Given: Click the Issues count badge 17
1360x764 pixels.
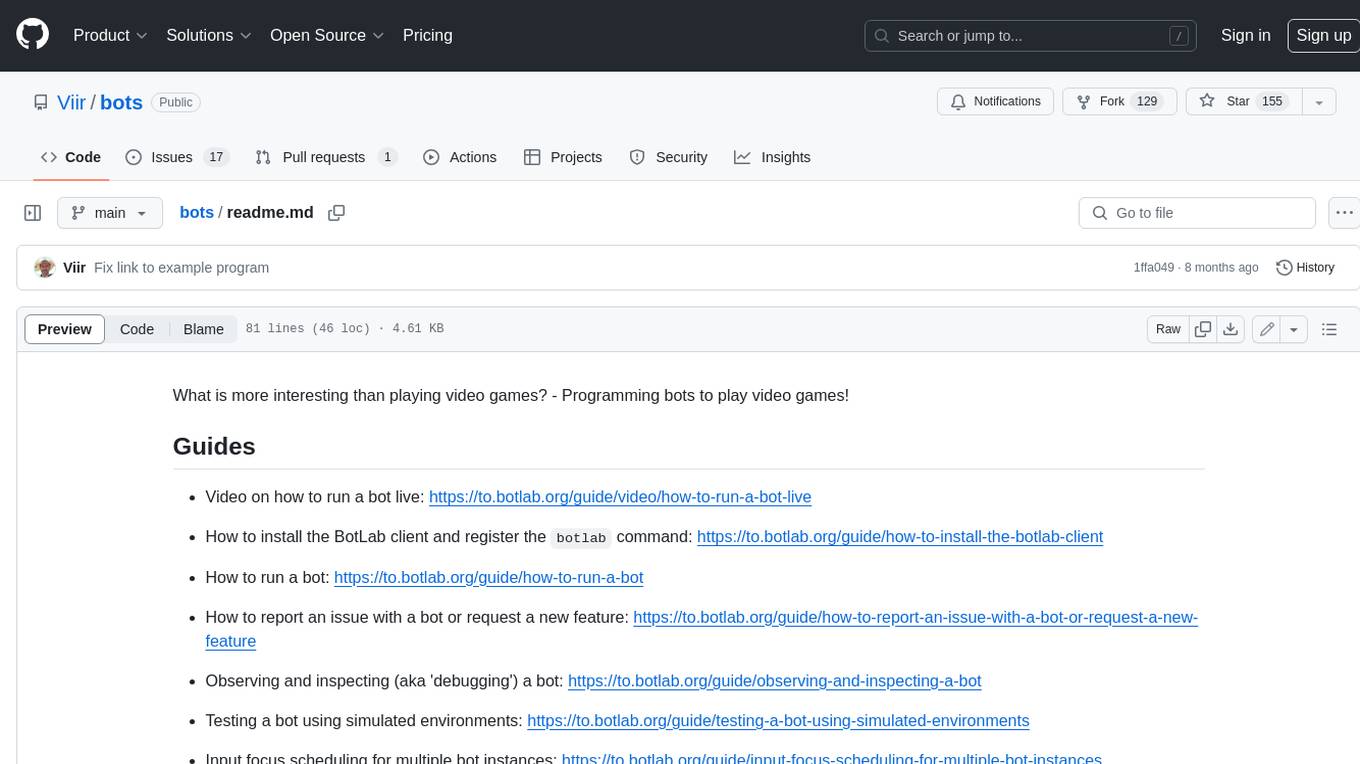Looking at the screenshot, I should [216, 157].
